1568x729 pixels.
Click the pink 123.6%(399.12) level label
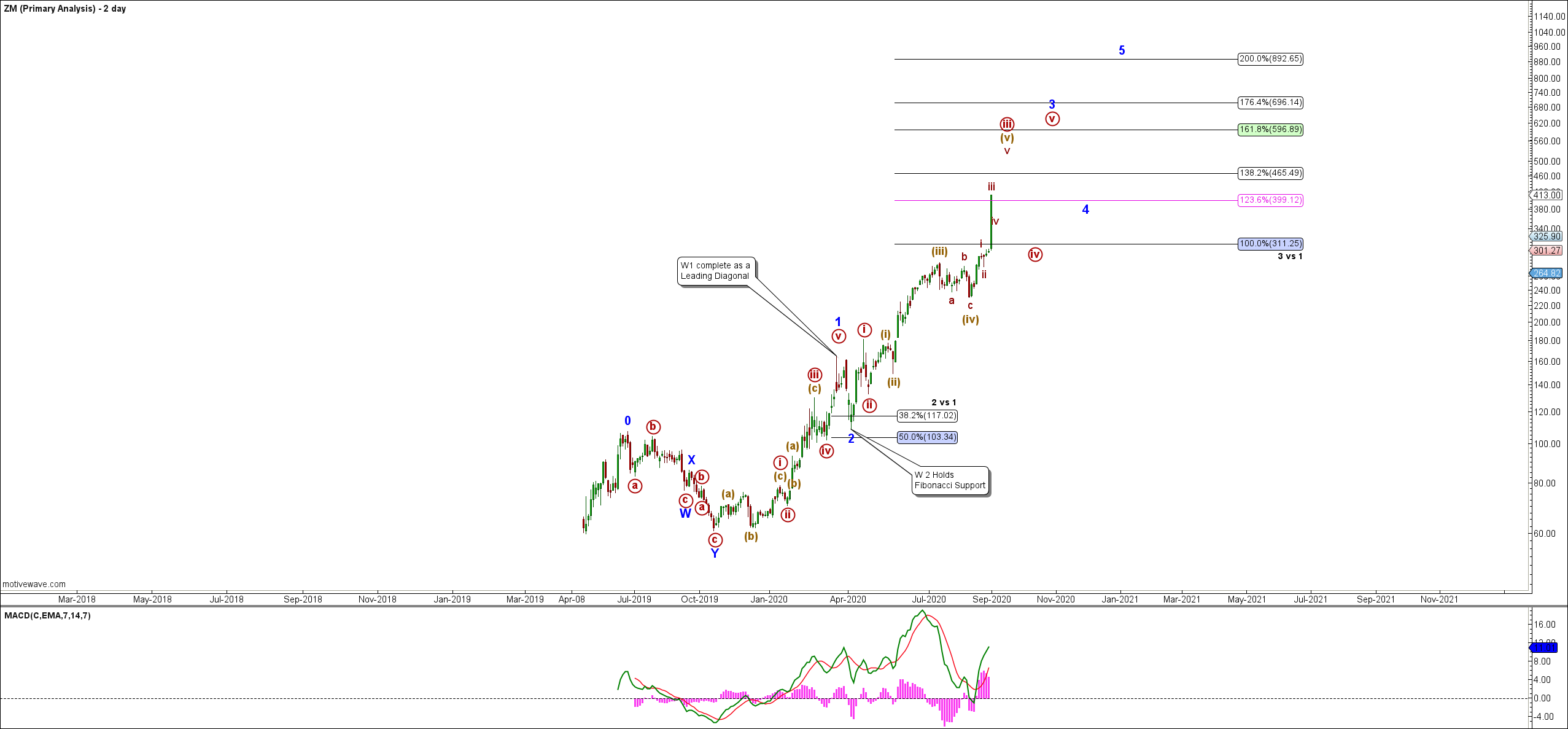[x=1269, y=200]
